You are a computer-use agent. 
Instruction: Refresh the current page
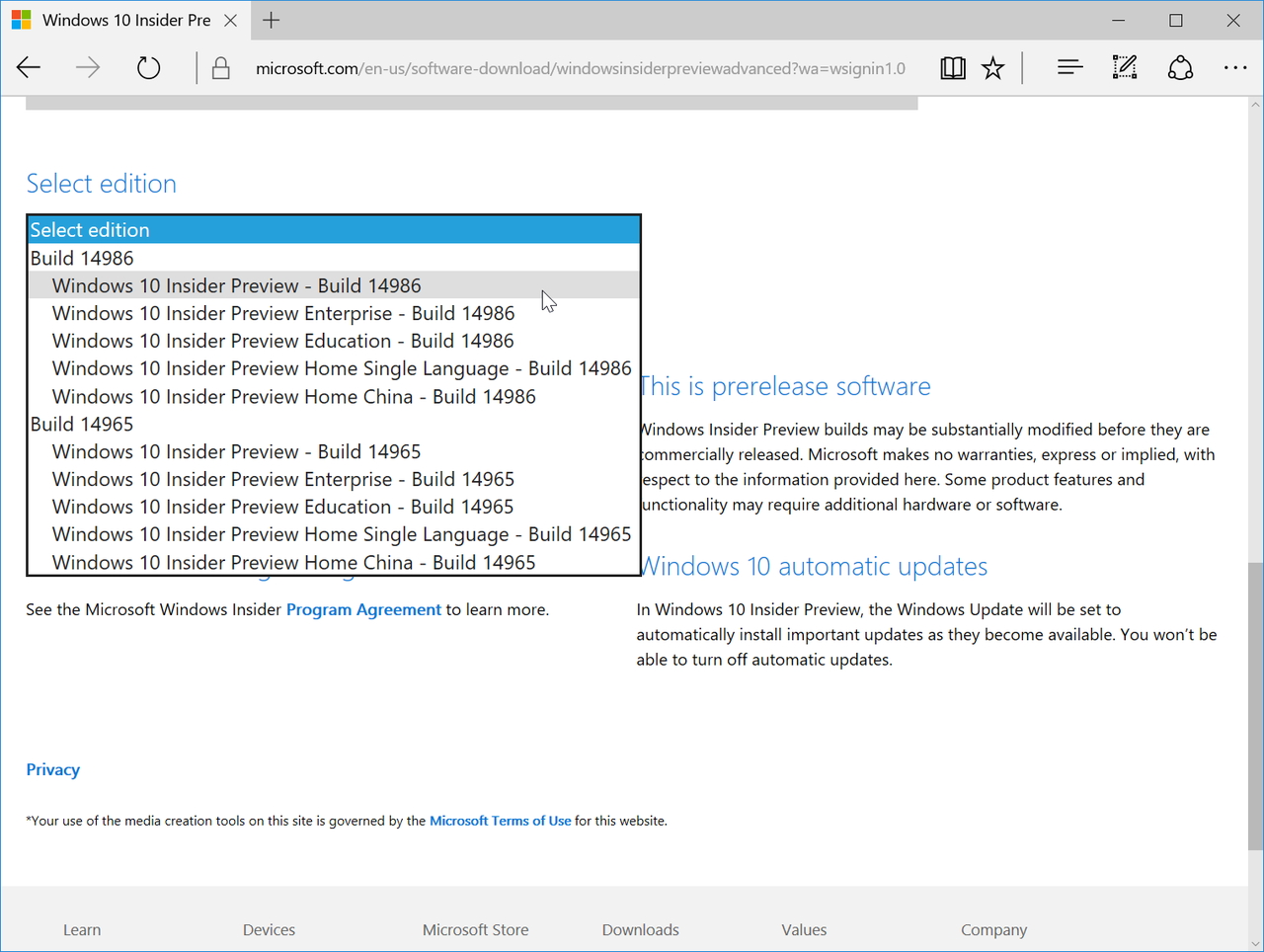pos(147,67)
